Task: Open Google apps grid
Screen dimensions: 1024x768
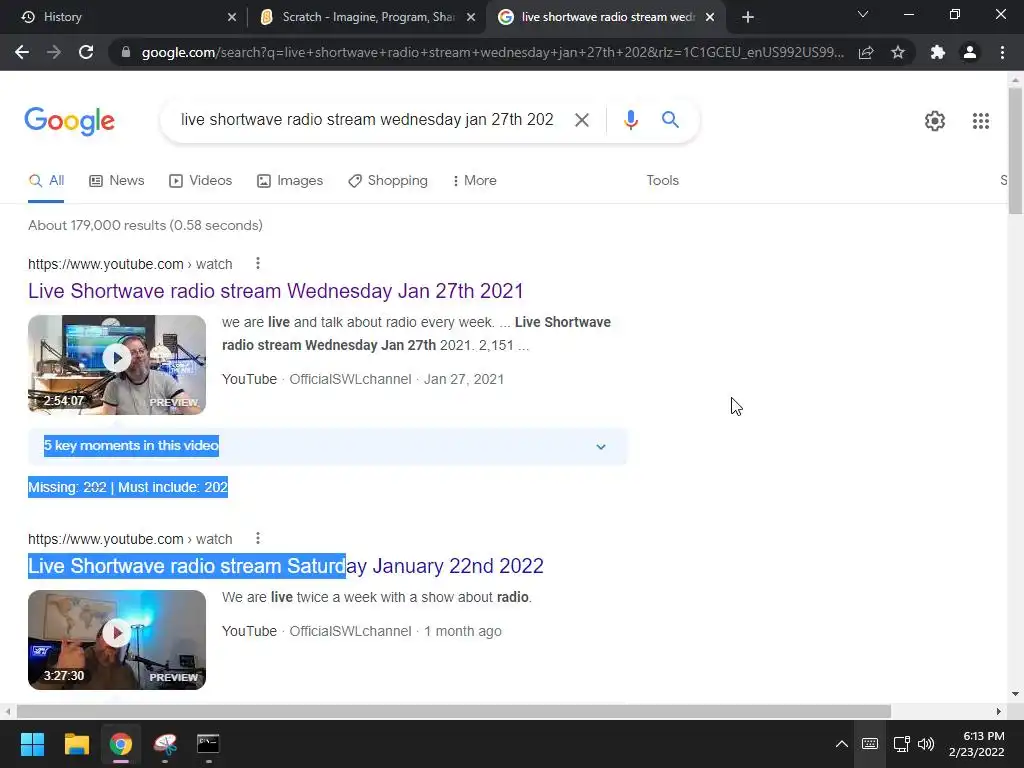Action: pyautogui.click(x=980, y=121)
